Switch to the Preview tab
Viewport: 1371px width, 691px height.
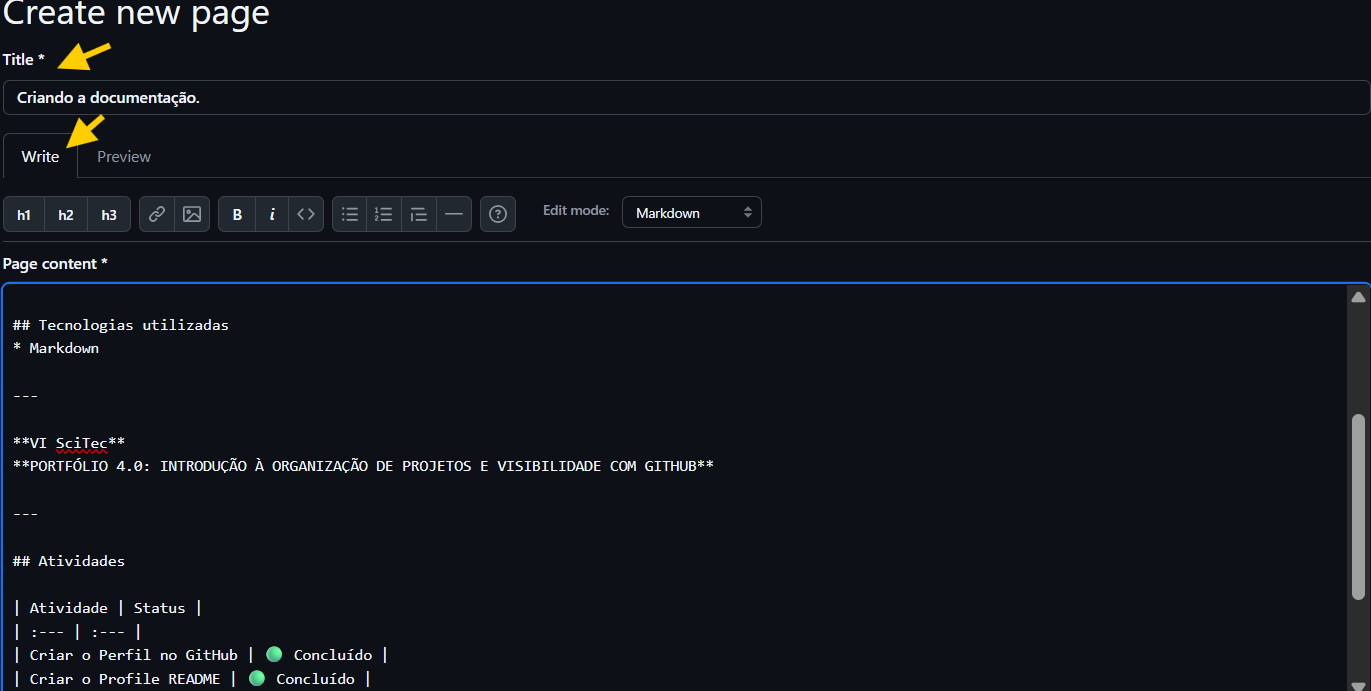124,156
